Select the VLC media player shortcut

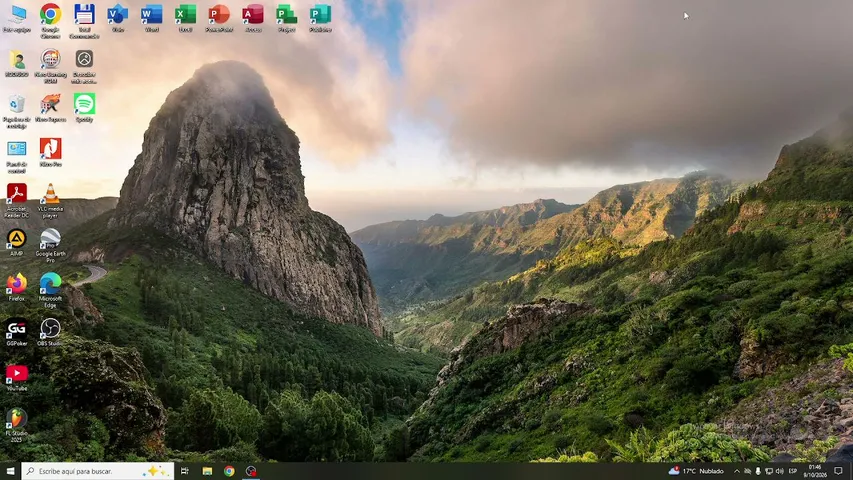click(50, 200)
